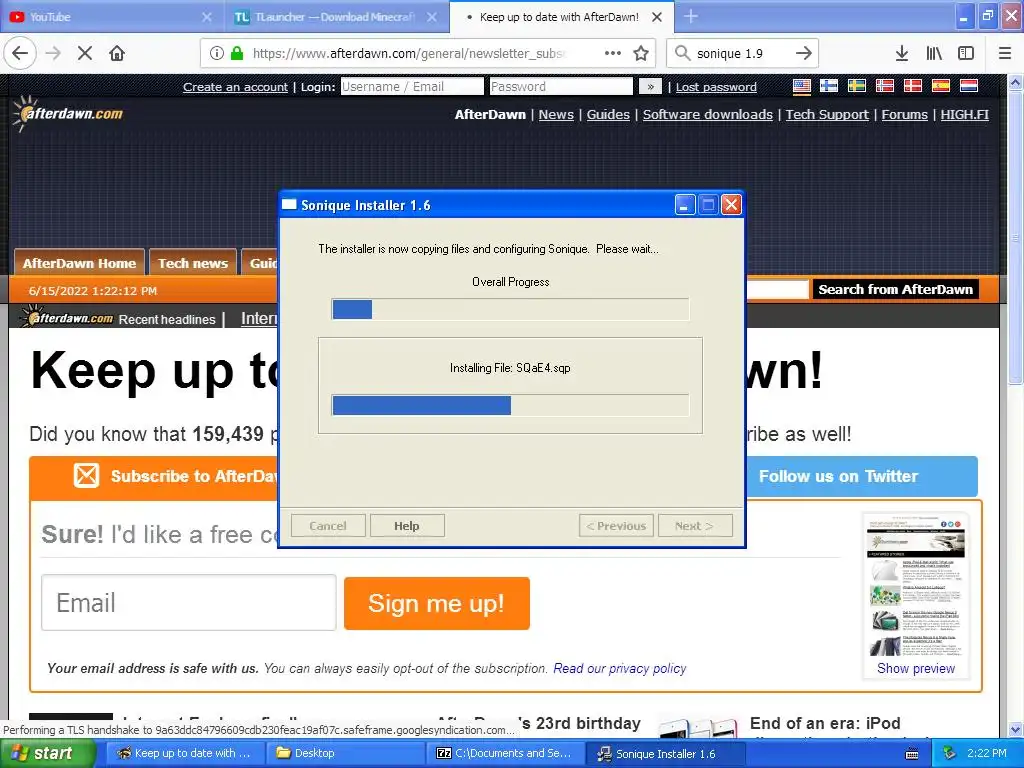Click the Help button in Sonique Installer
This screenshot has height=768, width=1024.
407,526
